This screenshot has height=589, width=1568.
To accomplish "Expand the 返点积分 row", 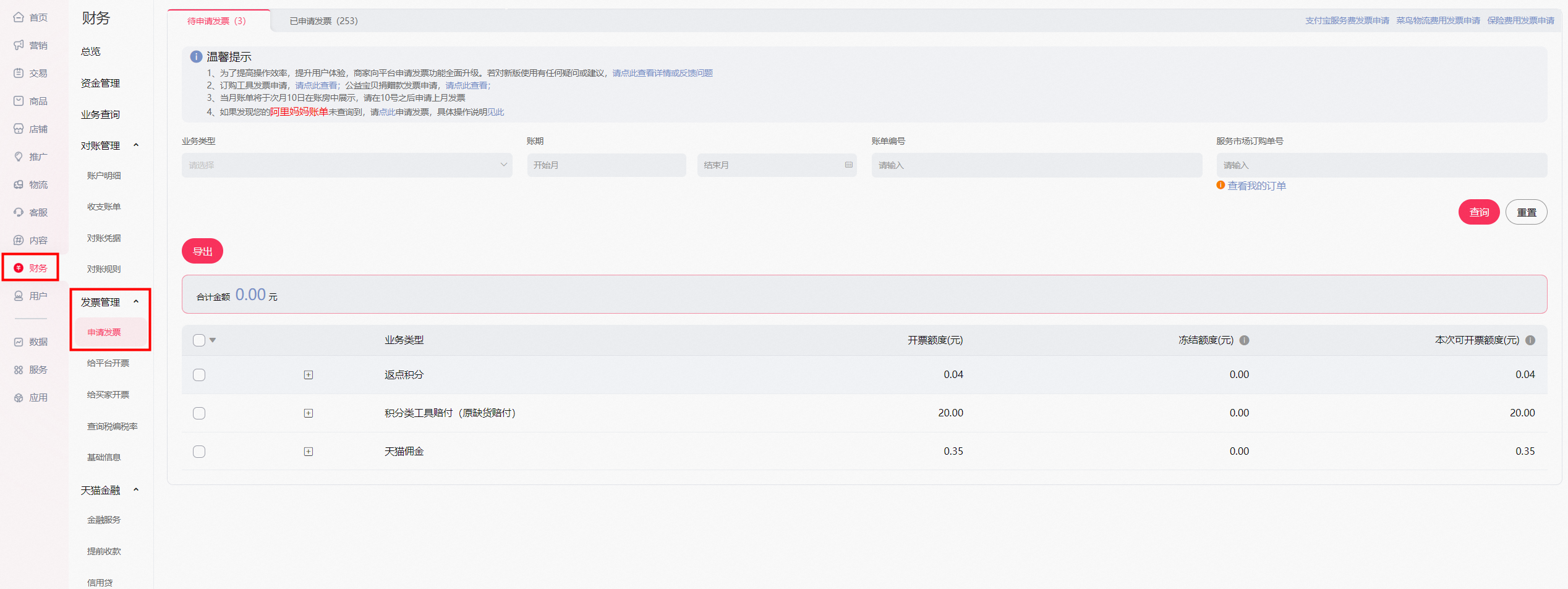I will click(x=309, y=375).
